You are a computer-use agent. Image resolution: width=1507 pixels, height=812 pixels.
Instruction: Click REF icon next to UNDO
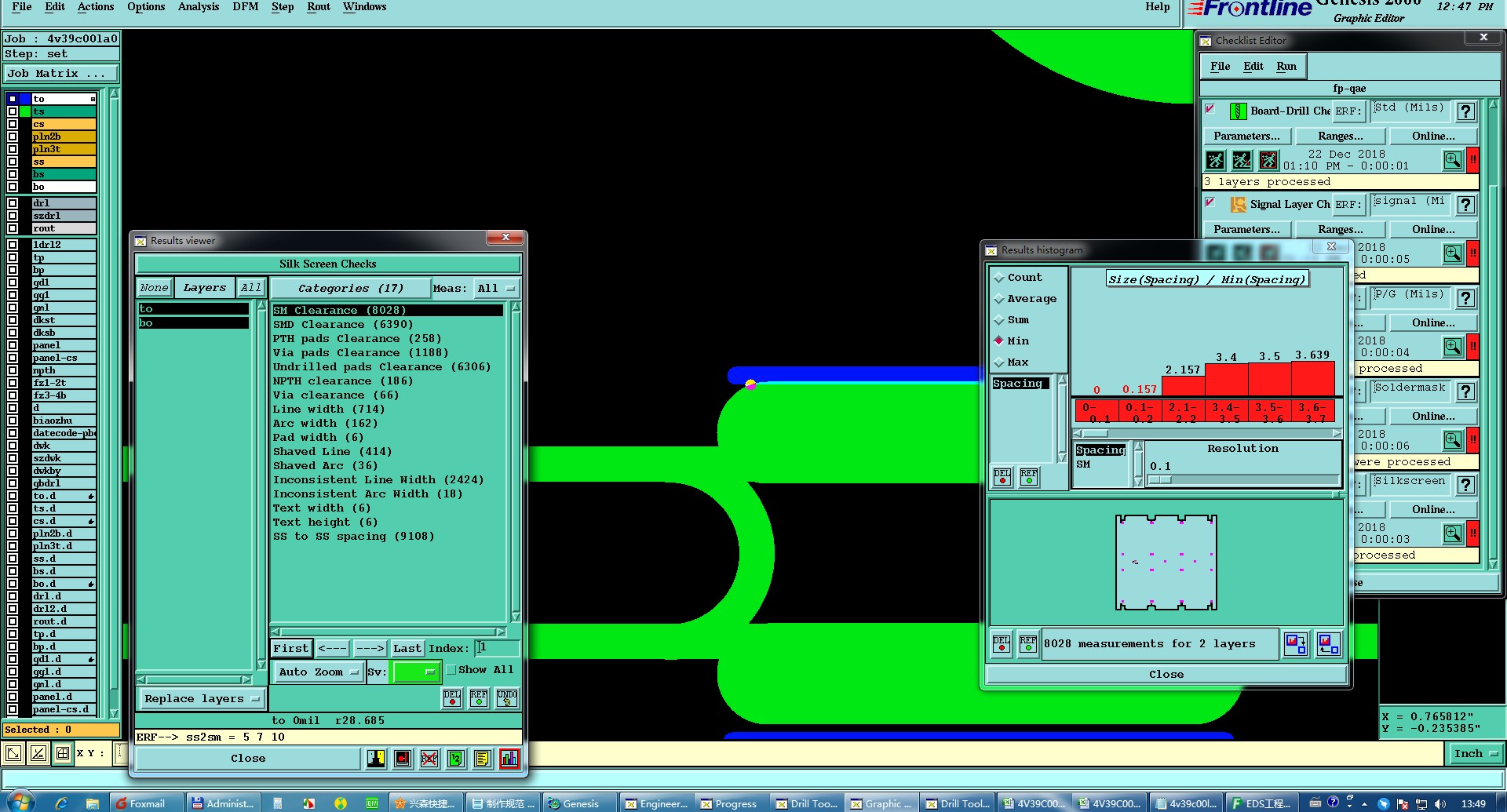pyautogui.click(x=479, y=697)
